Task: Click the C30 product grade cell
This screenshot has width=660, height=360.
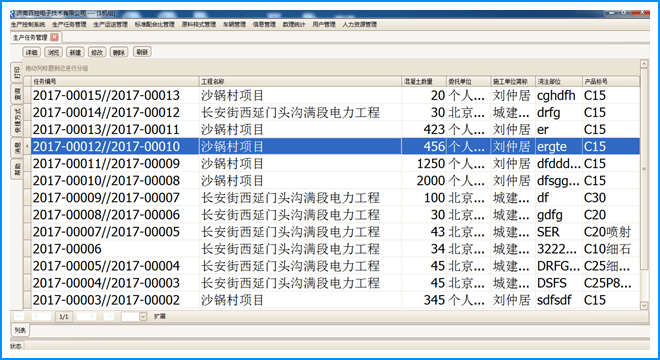Action: point(611,198)
